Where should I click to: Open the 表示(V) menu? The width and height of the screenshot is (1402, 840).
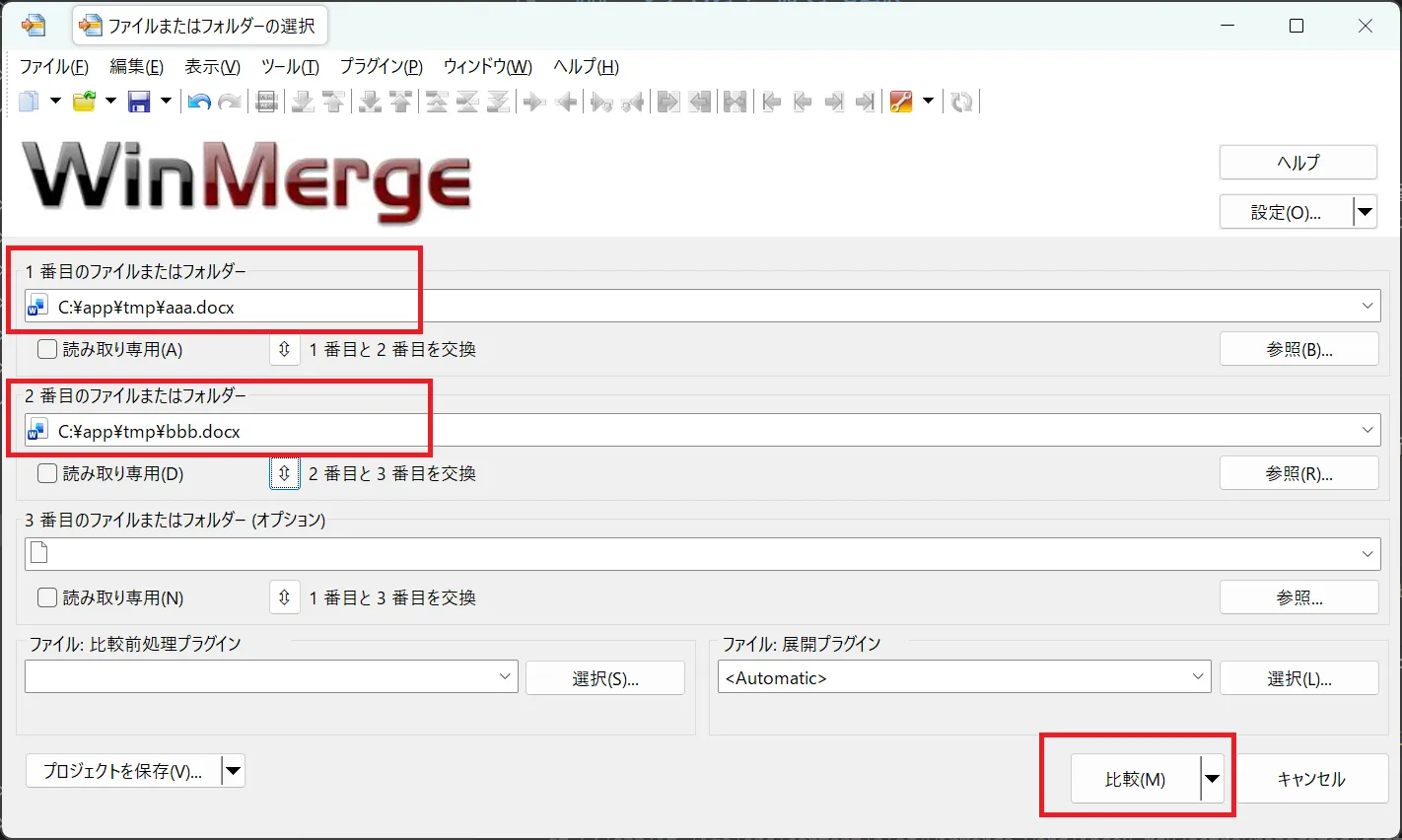pyautogui.click(x=213, y=67)
